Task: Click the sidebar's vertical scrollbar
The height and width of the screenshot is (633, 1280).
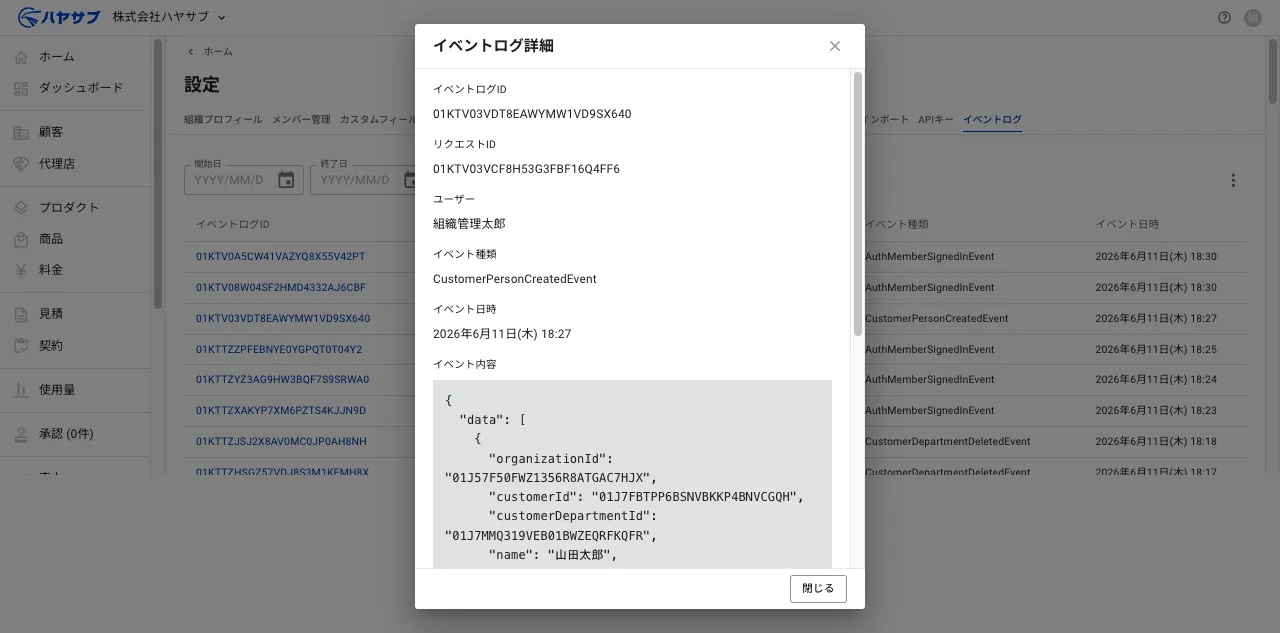Action: (x=157, y=174)
